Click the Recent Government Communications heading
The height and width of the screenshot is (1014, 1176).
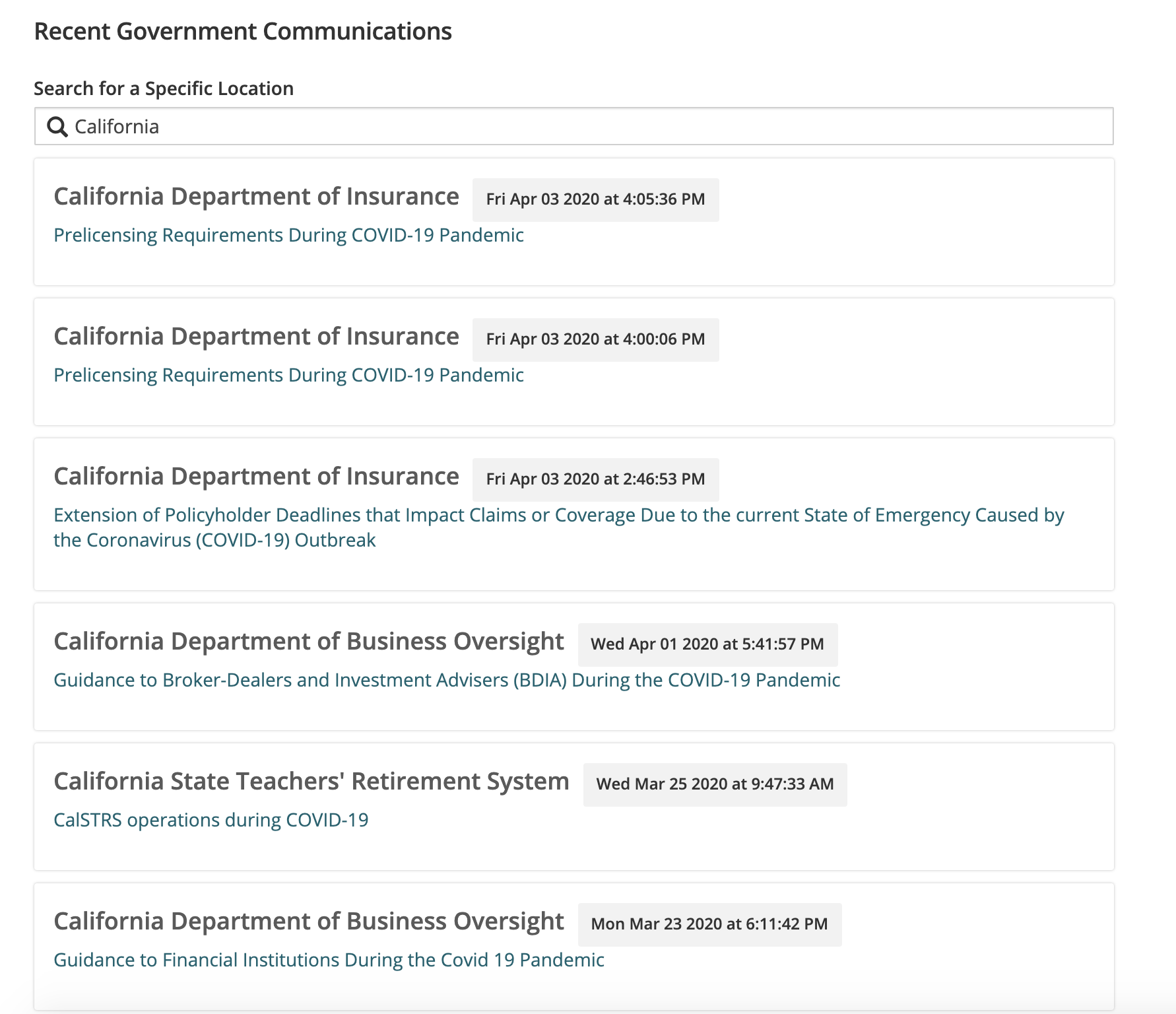coord(243,30)
